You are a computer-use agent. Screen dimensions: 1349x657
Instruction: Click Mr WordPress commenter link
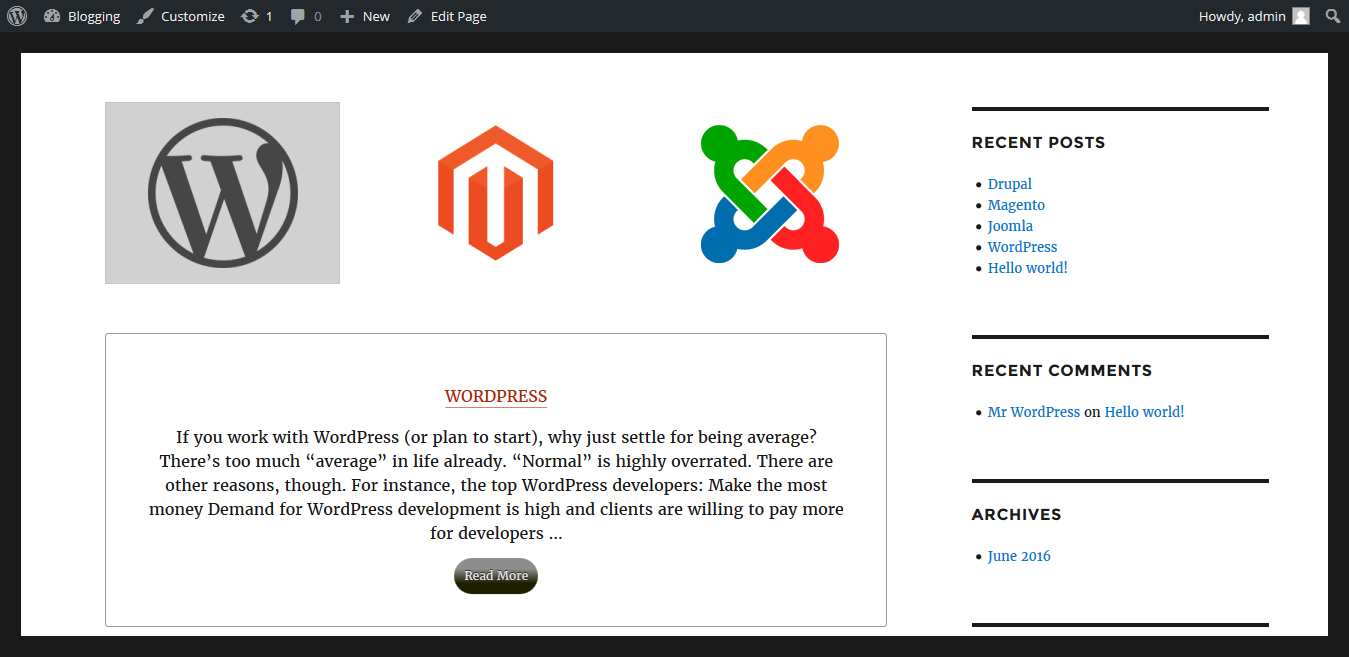1034,412
